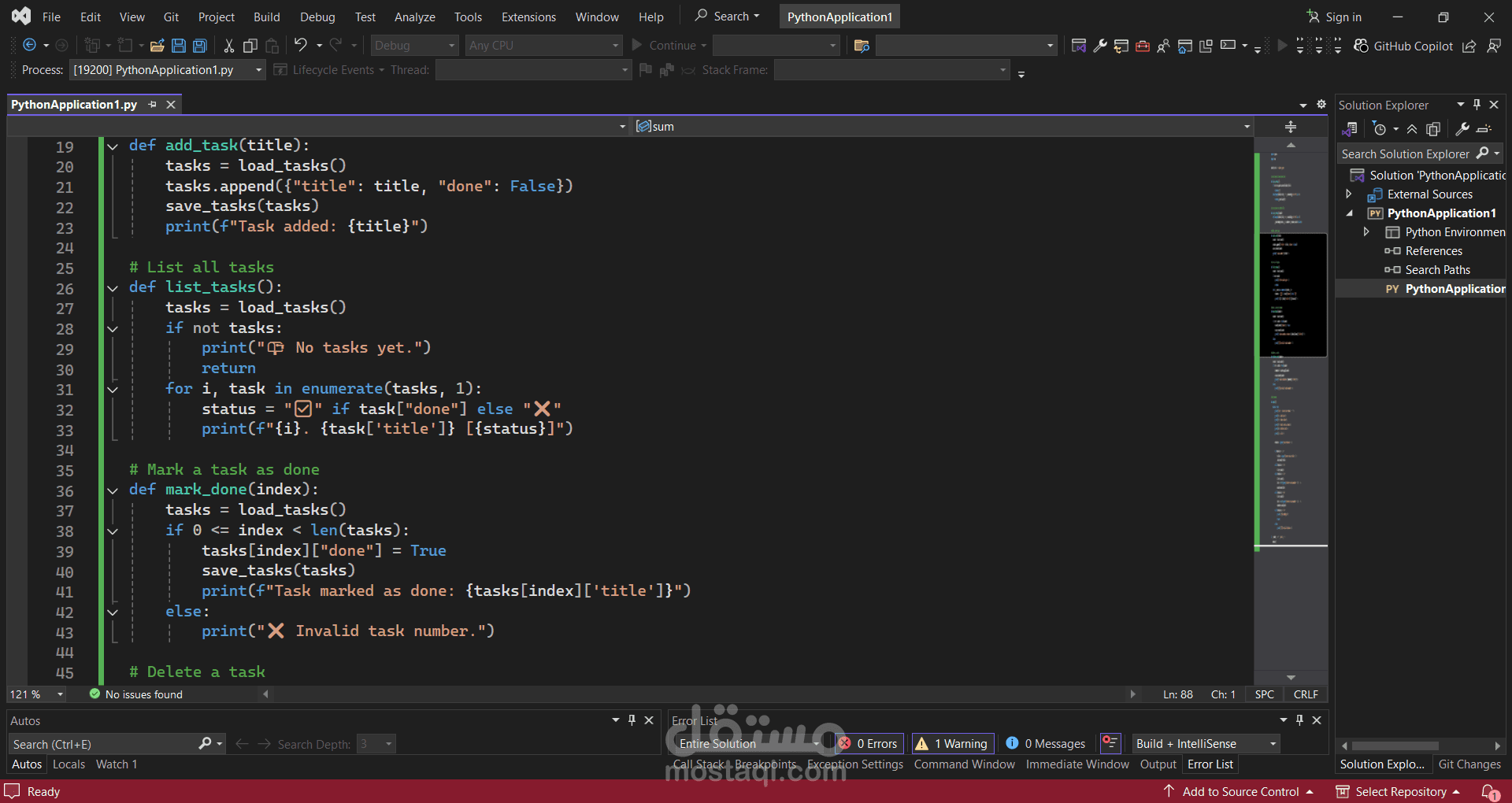Click the Save All toolbar icon
Screen dimensions: 1512x803
click(x=200, y=46)
